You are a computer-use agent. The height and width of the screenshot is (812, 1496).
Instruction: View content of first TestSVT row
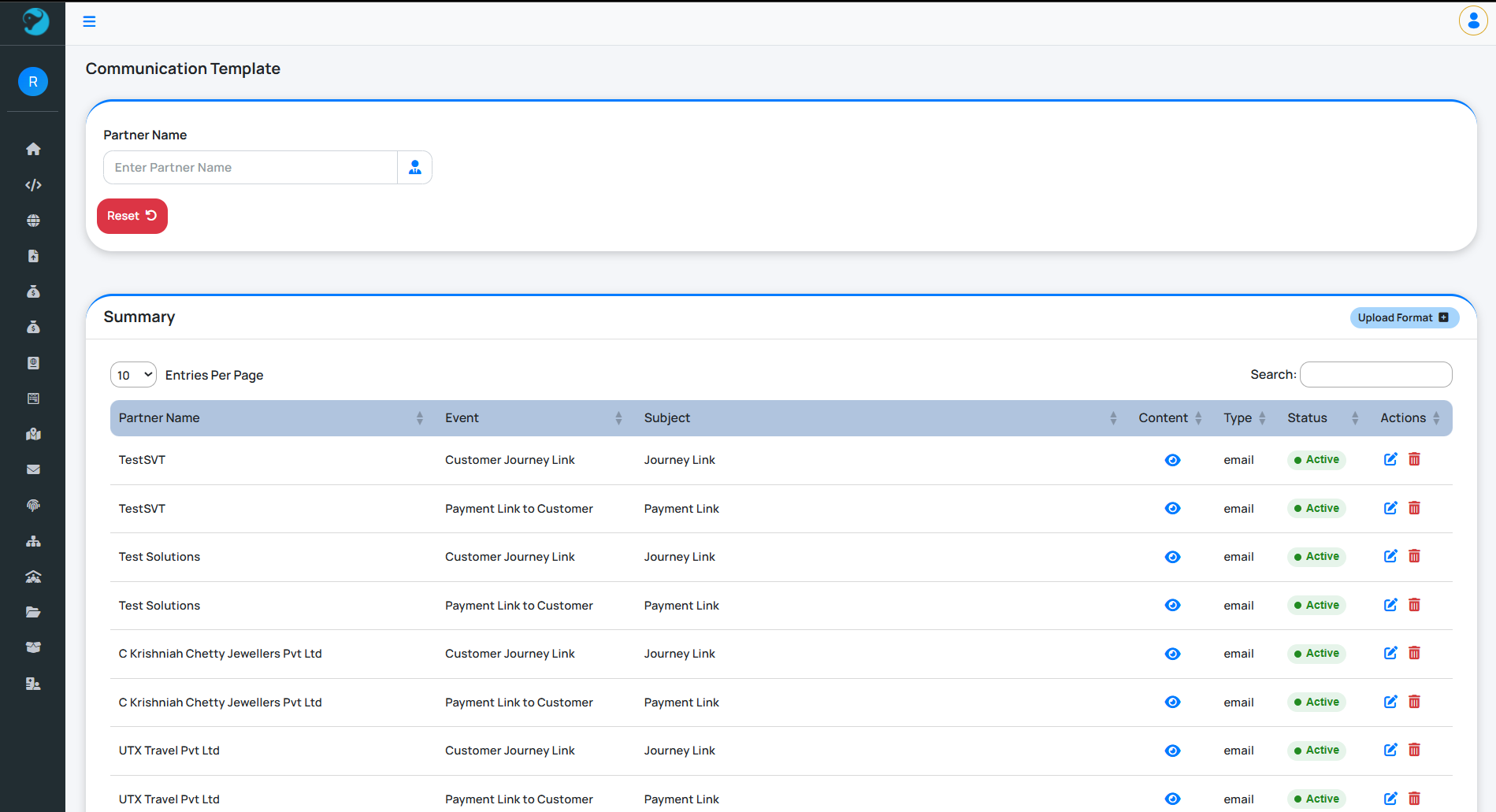1172,460
